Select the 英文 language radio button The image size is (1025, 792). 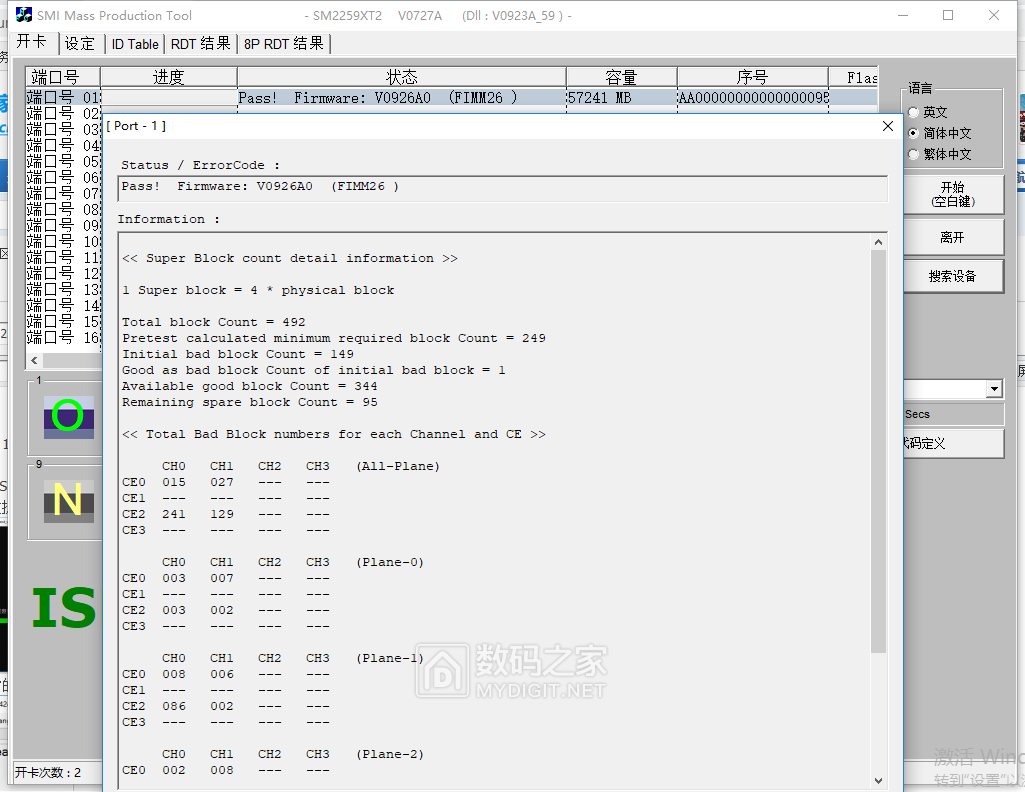(x=913, y=112)
